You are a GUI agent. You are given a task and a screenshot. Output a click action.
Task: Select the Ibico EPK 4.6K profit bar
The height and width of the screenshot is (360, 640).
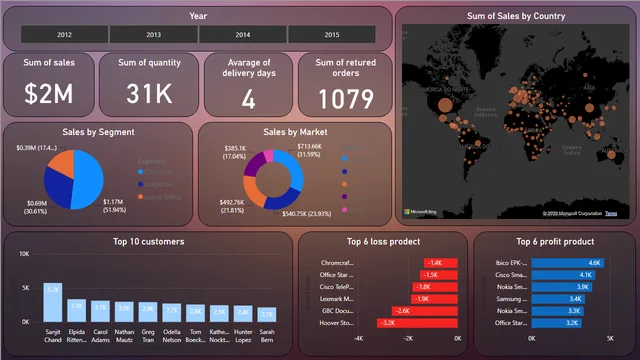[x=568, y=263]
